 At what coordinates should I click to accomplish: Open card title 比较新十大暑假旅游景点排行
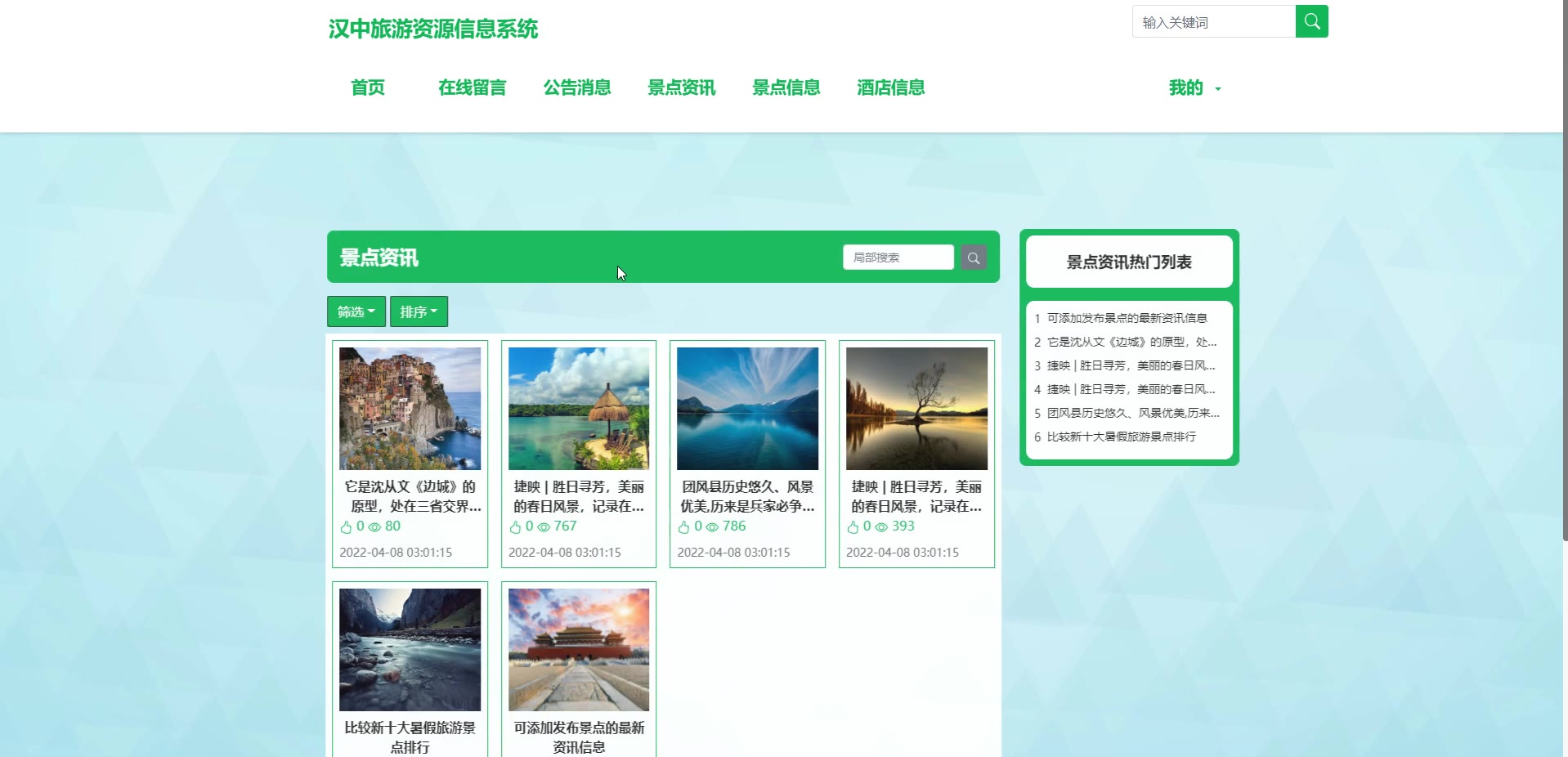click(x=410, y=737)
